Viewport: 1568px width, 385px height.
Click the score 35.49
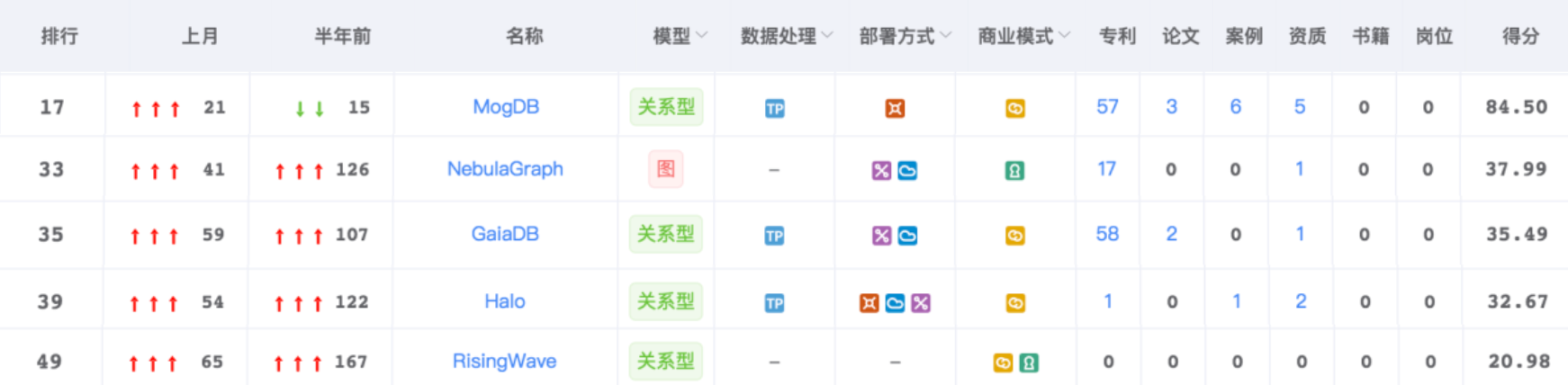1517,234
